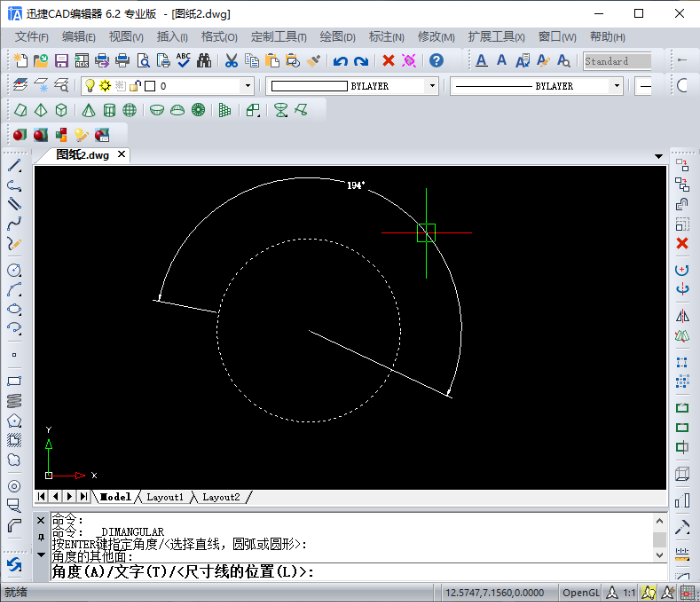This screenshot has width=700, height=602.
Task: Click the blue Redo arrow
Action: point(361,61)
